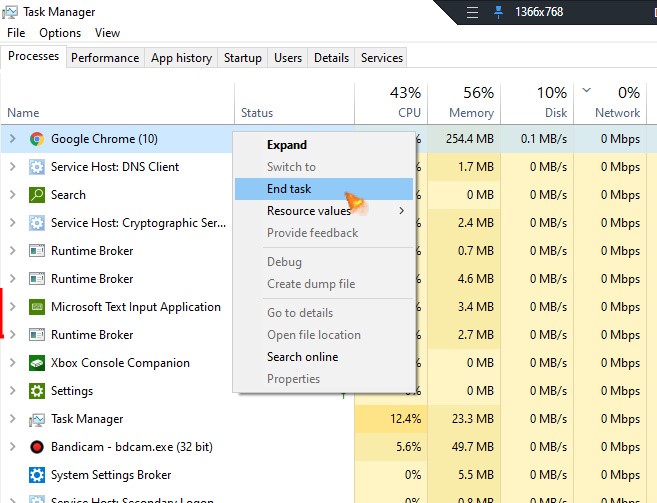Expand the Service Host: DNS Client row
The height and width of the screenshot is (503, 657).
tap(12, 167)
